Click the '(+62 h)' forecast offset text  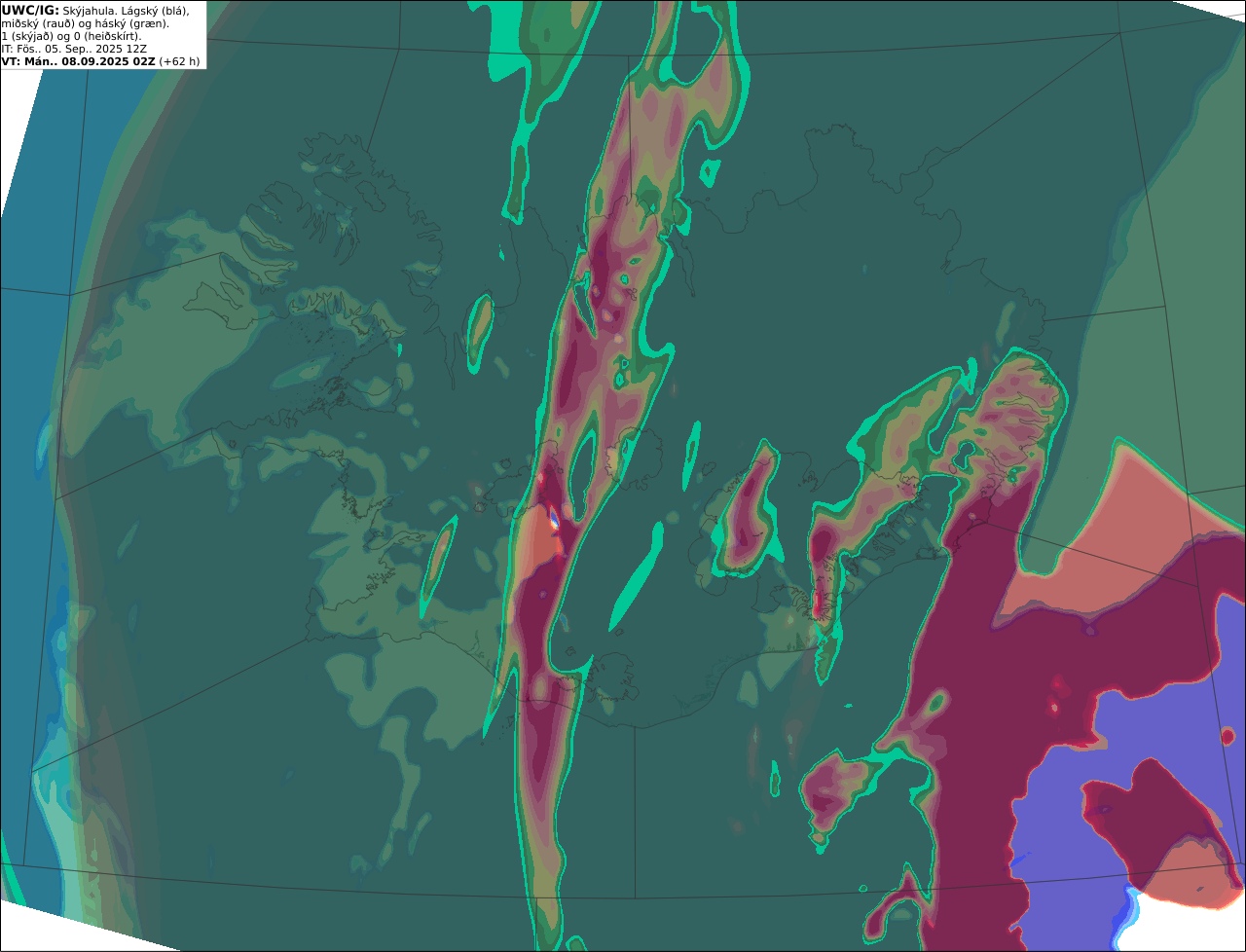[179, 61]
